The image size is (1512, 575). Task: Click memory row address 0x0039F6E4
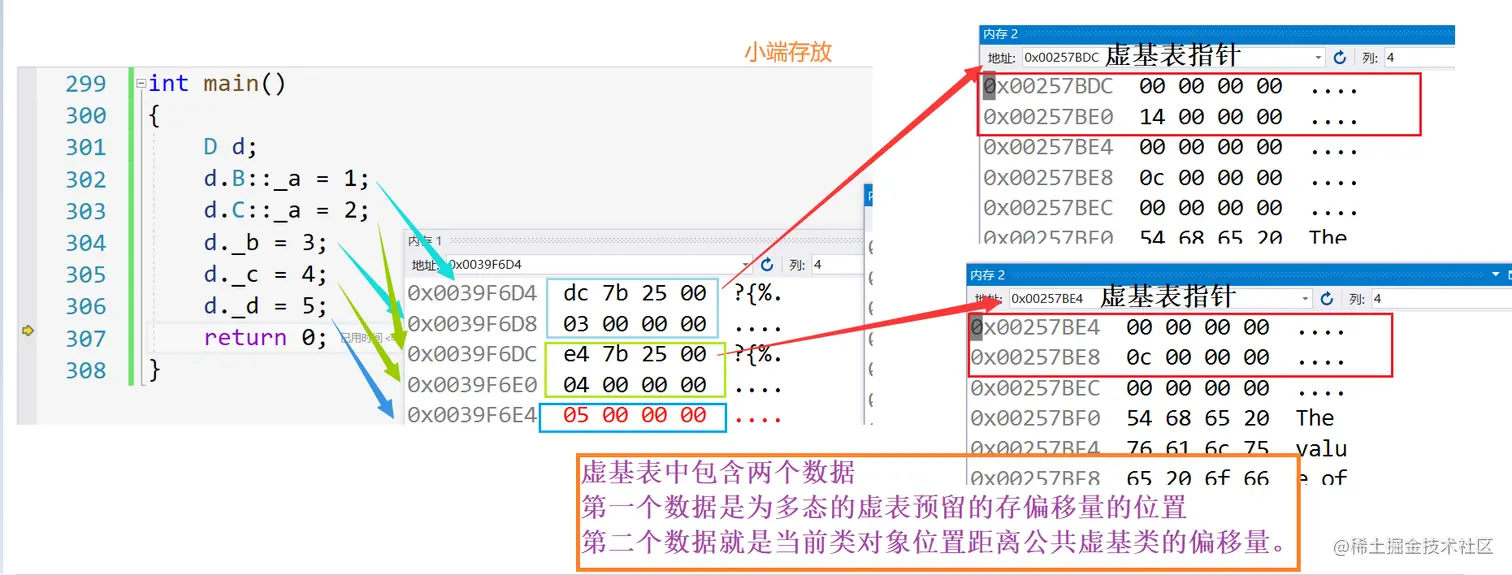pyautogui.click(x=472, y=415)
